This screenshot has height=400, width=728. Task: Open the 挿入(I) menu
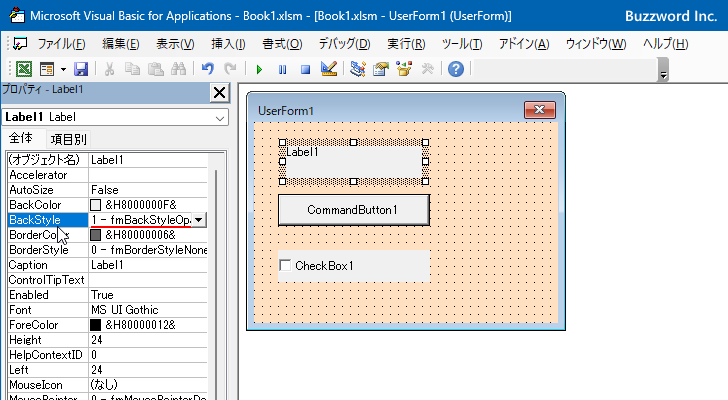click(x=228, y=44)
